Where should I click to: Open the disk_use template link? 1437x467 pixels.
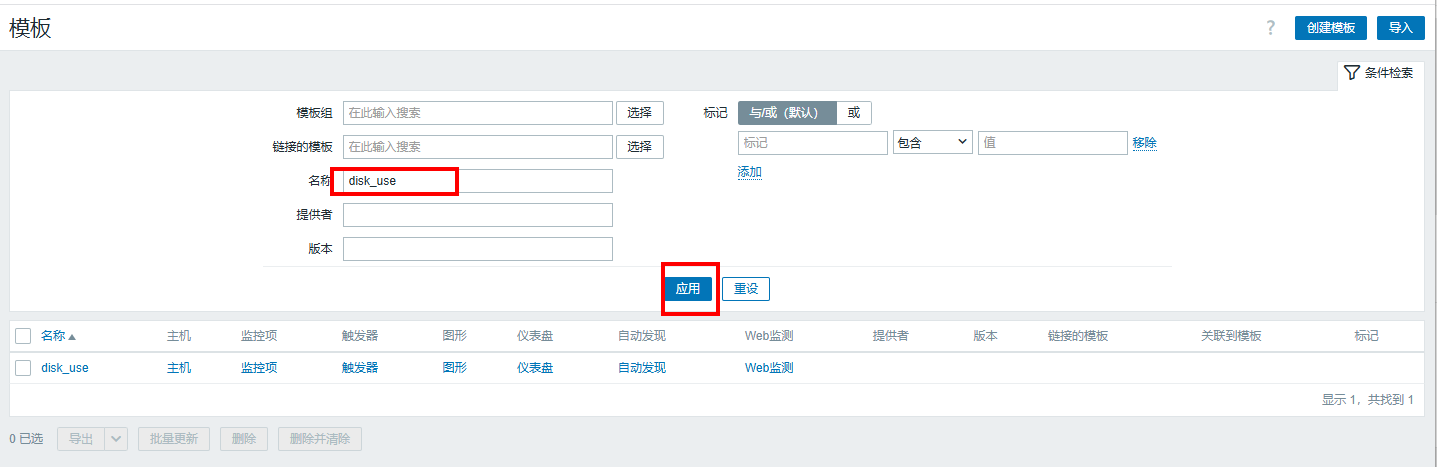65,368
